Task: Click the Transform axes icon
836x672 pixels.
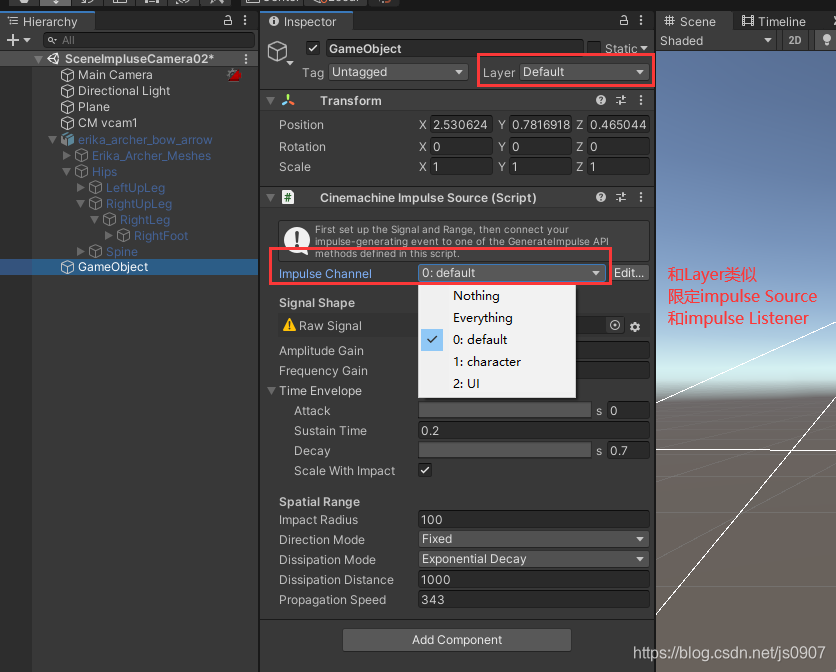Action: pos(288,100)
